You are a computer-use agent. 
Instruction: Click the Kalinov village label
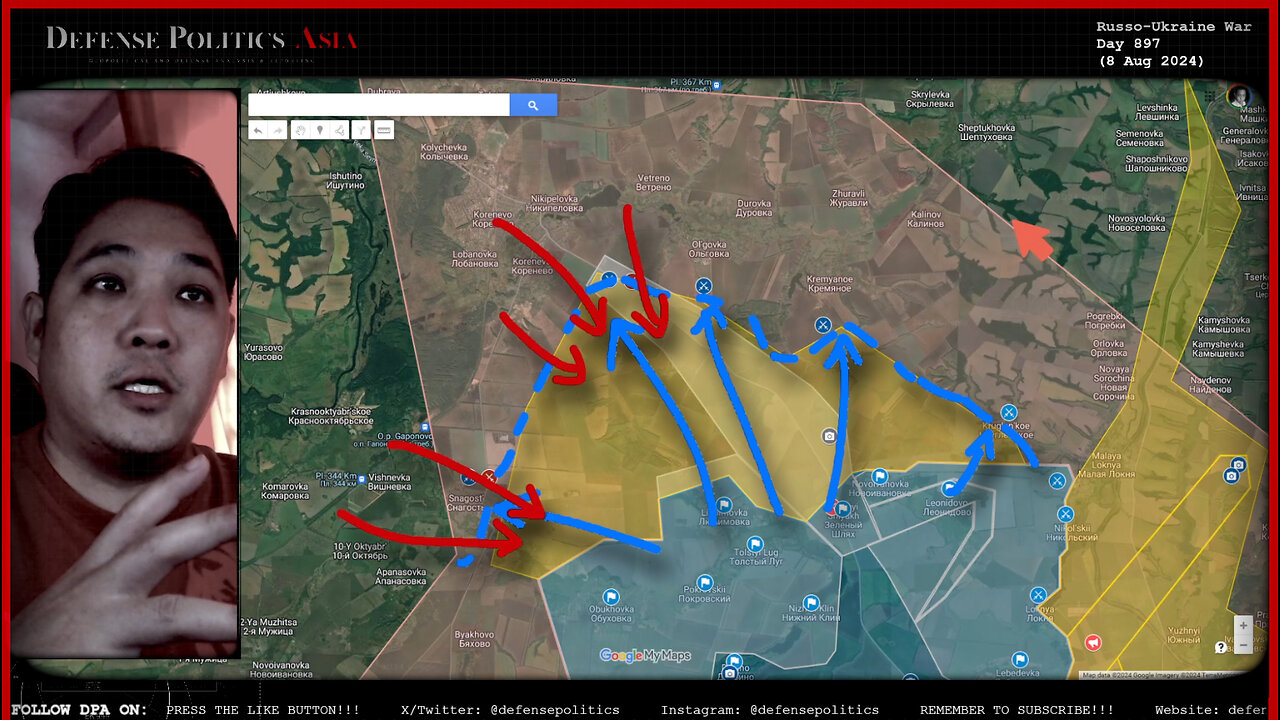click(926, 219)
